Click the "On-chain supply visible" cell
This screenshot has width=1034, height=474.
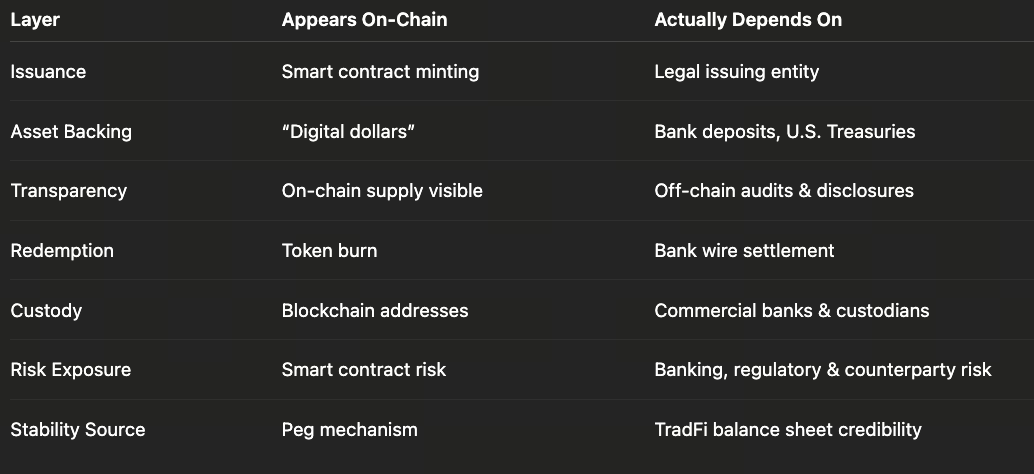pyautogui.click(x=382, y=191)
